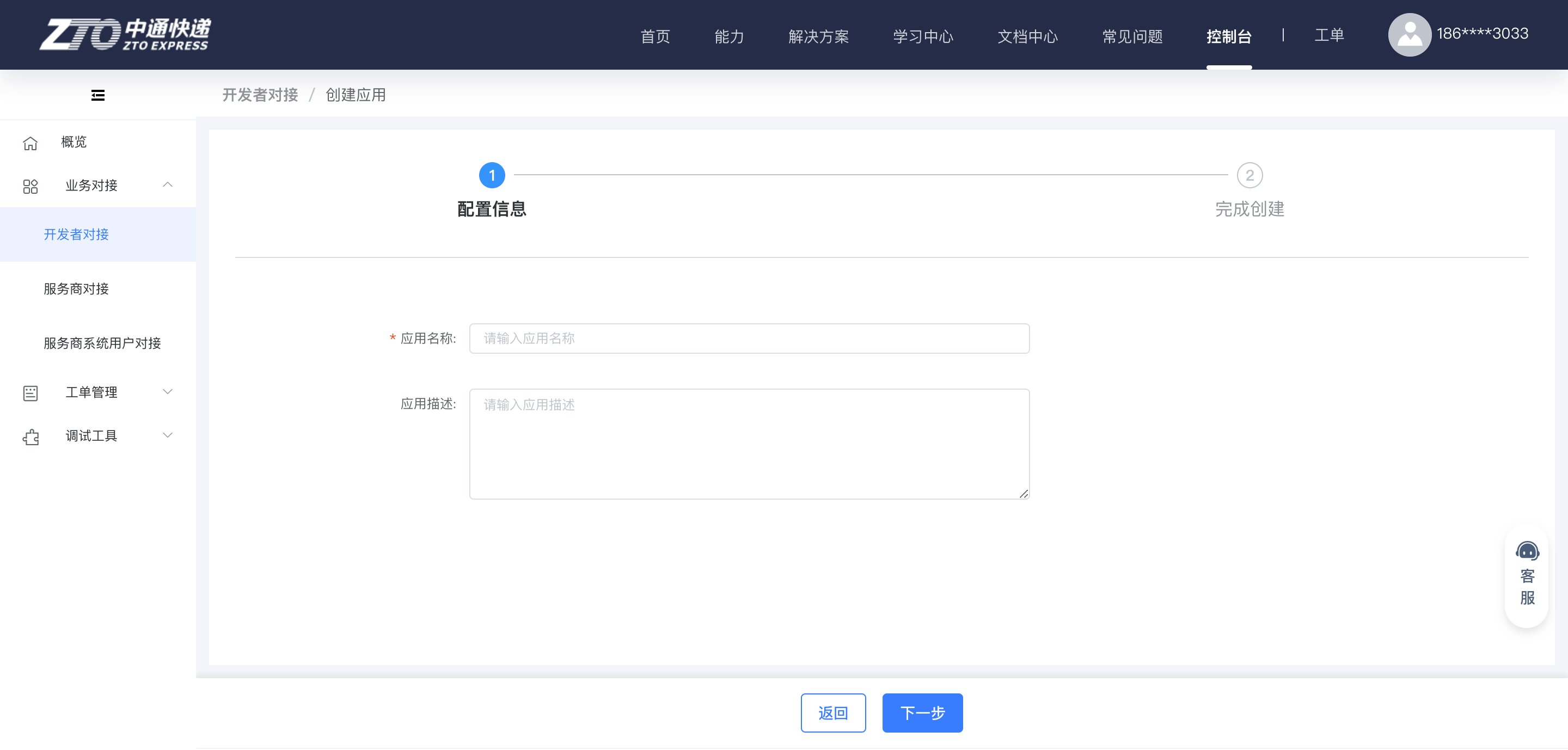Select 业务对接 sidebar menu label

coord(91,186)
